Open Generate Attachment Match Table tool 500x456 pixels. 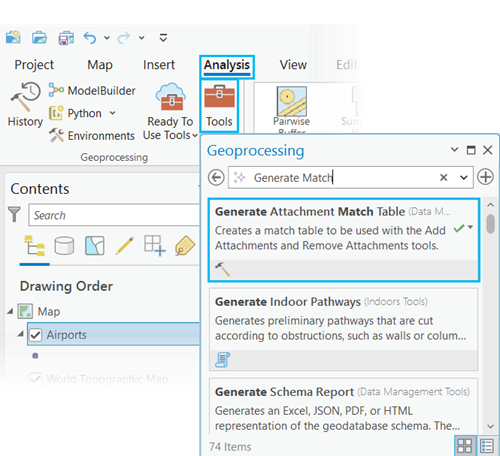tap(344, 240)
